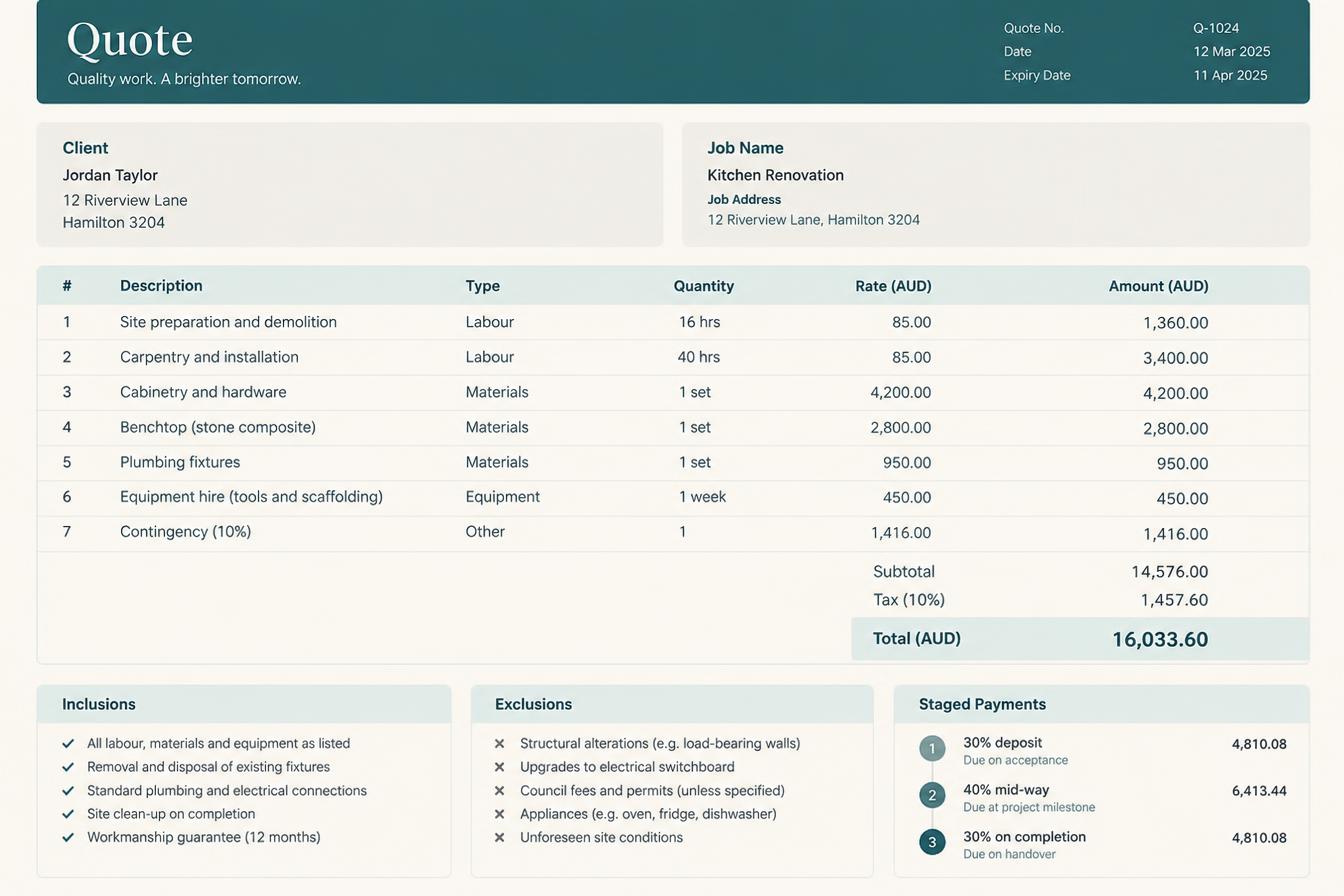
Task: Click the "Rate (AUD)" column header
Action: pos(894,286)
